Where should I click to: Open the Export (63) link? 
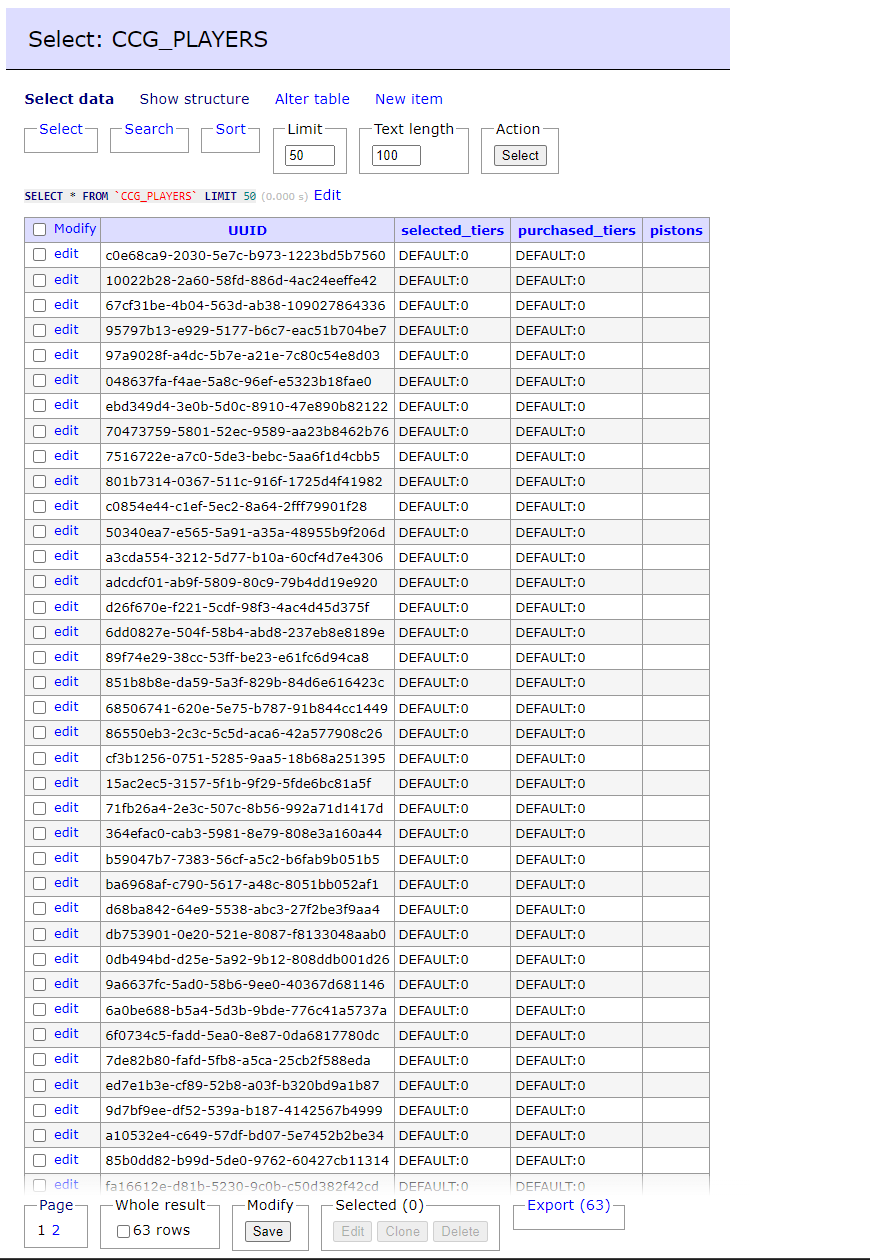568,1205
